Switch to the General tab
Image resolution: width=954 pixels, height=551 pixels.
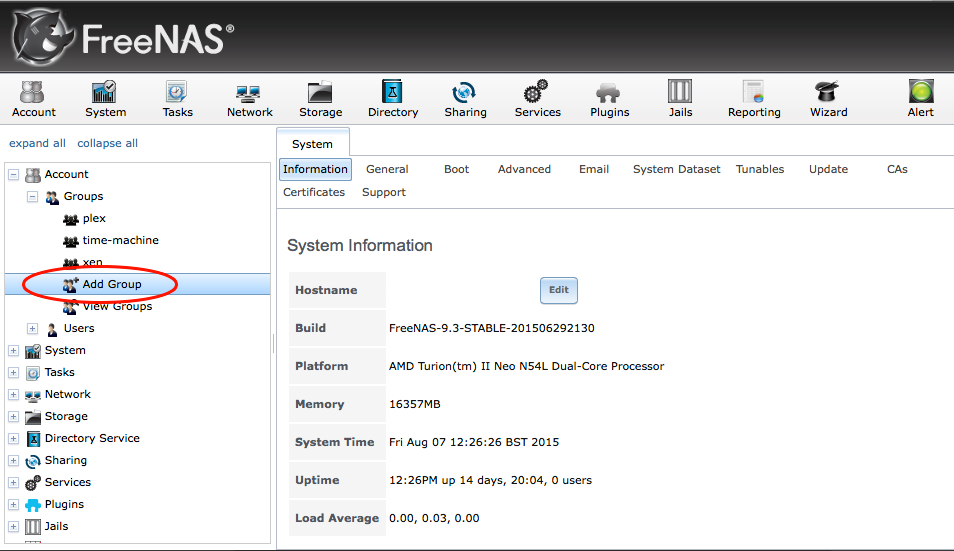(387, 169)
